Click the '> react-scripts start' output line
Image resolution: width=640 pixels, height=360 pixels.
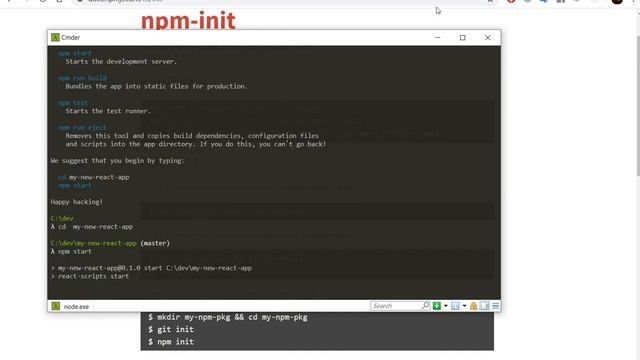coord(90,276)
